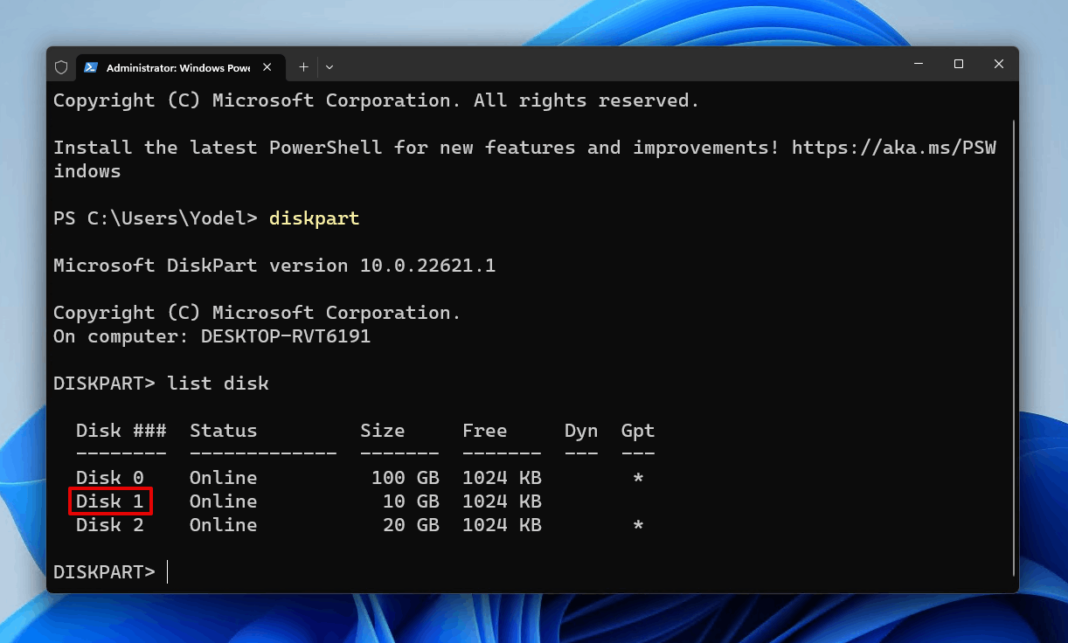Image resolution: width=1068 pixels, height=643 pixels.
Task: Click the list disk command text
Action: [x=218, y=384]
